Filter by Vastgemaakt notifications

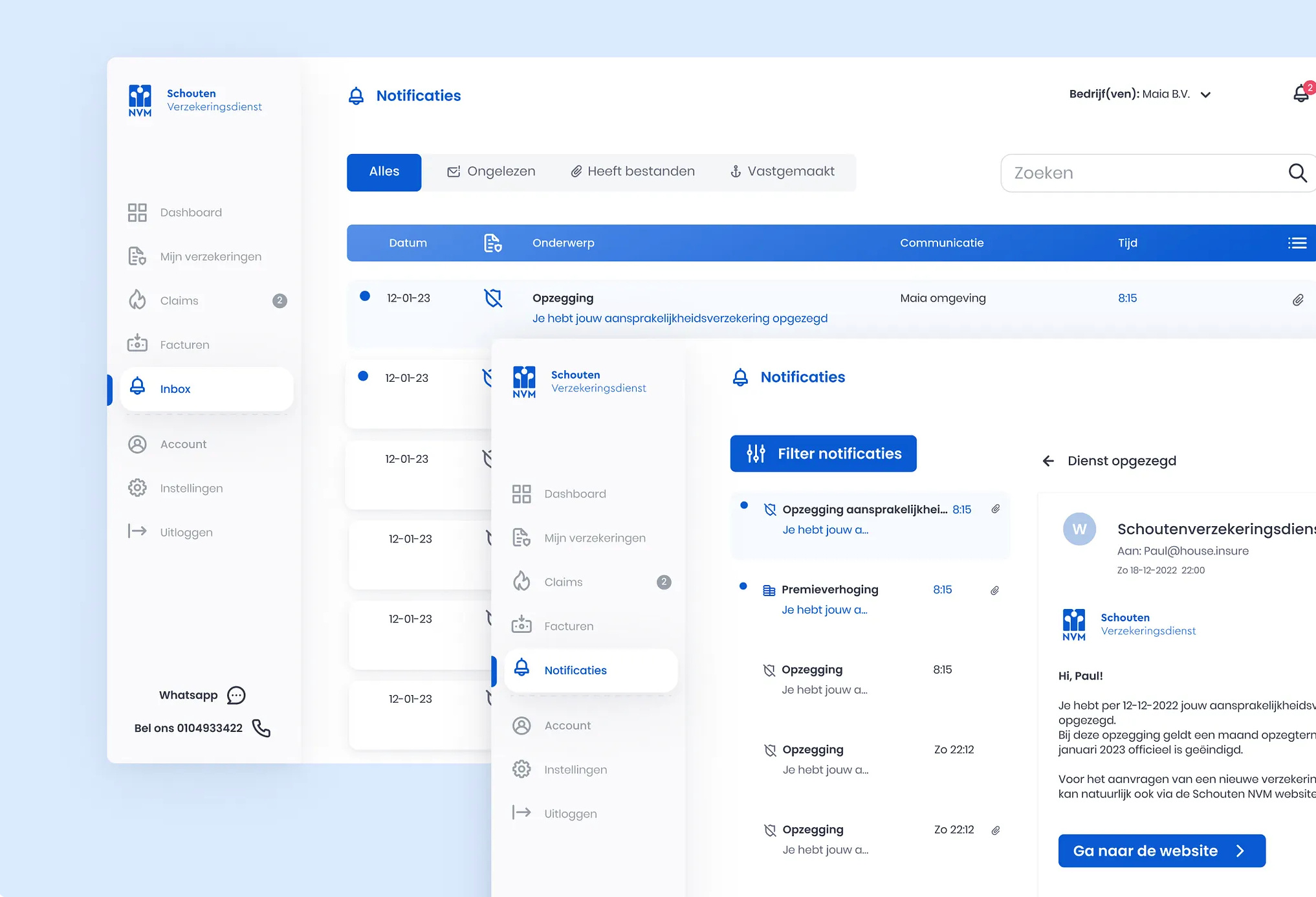(x=782, y=172)
